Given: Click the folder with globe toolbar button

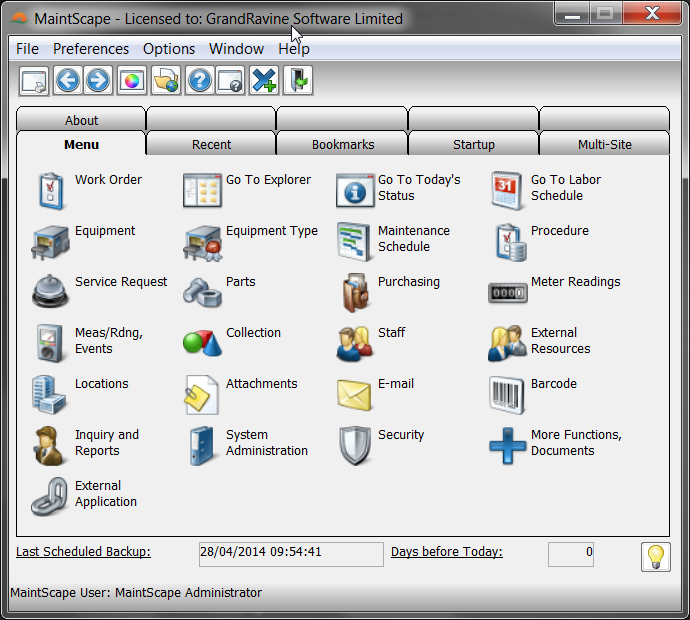Looking at the screenshot, I should point(166,81).
